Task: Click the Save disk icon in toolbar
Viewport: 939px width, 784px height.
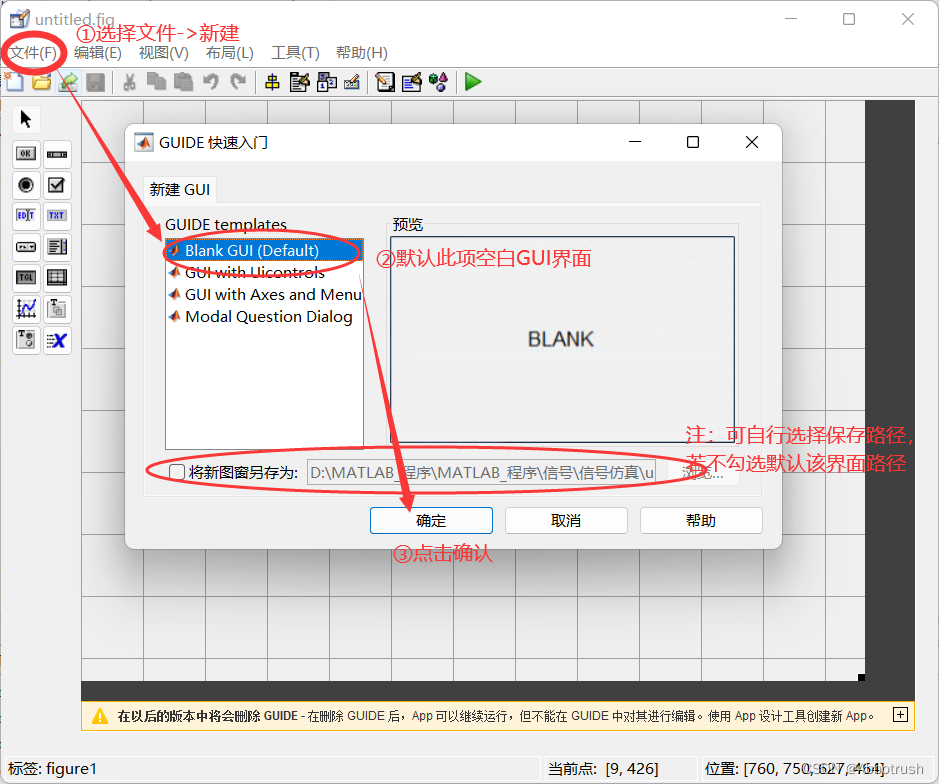Action: (x=95, y=82)
